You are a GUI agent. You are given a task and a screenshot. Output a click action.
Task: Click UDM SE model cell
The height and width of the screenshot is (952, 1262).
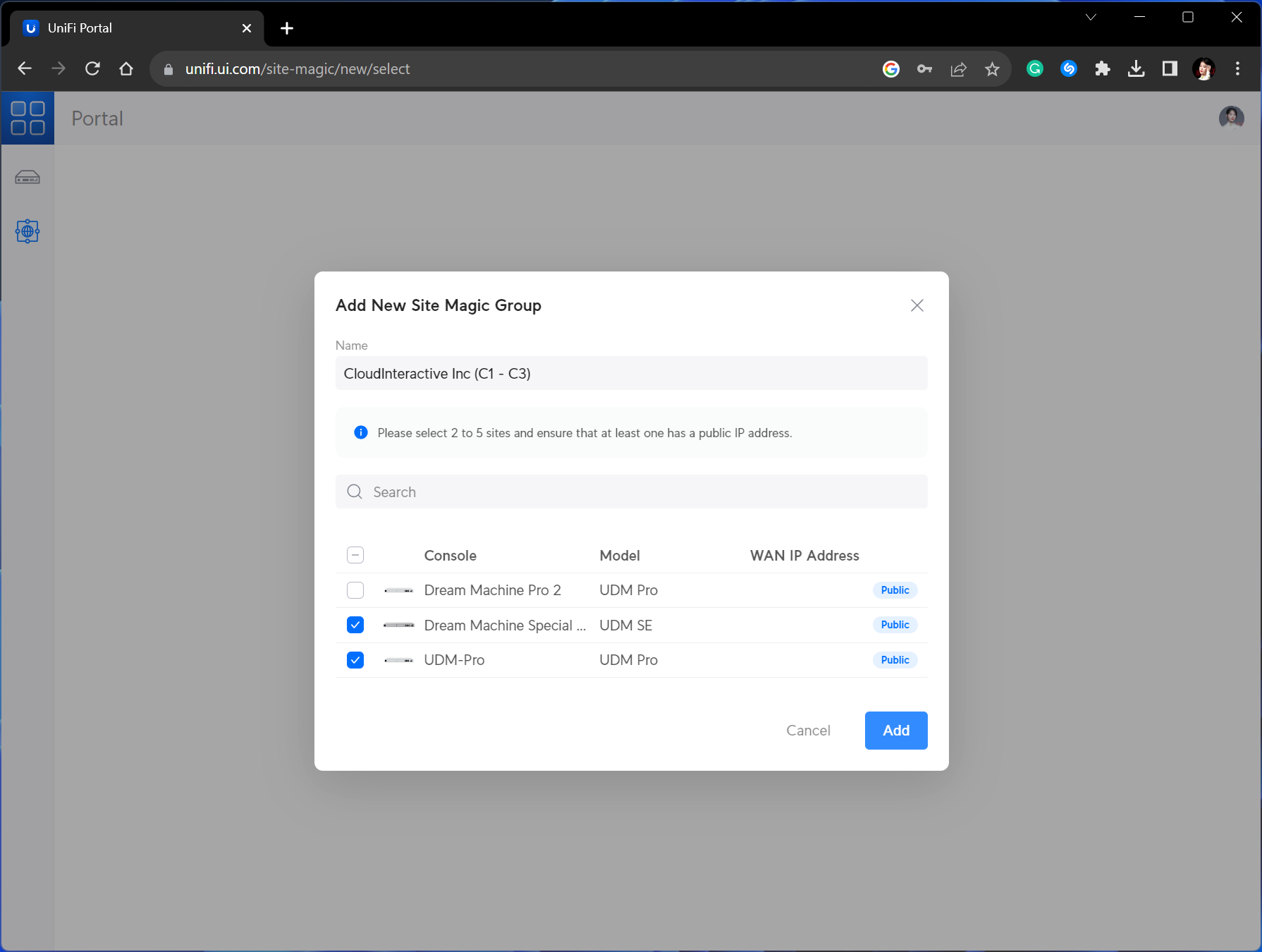[625, 625]
